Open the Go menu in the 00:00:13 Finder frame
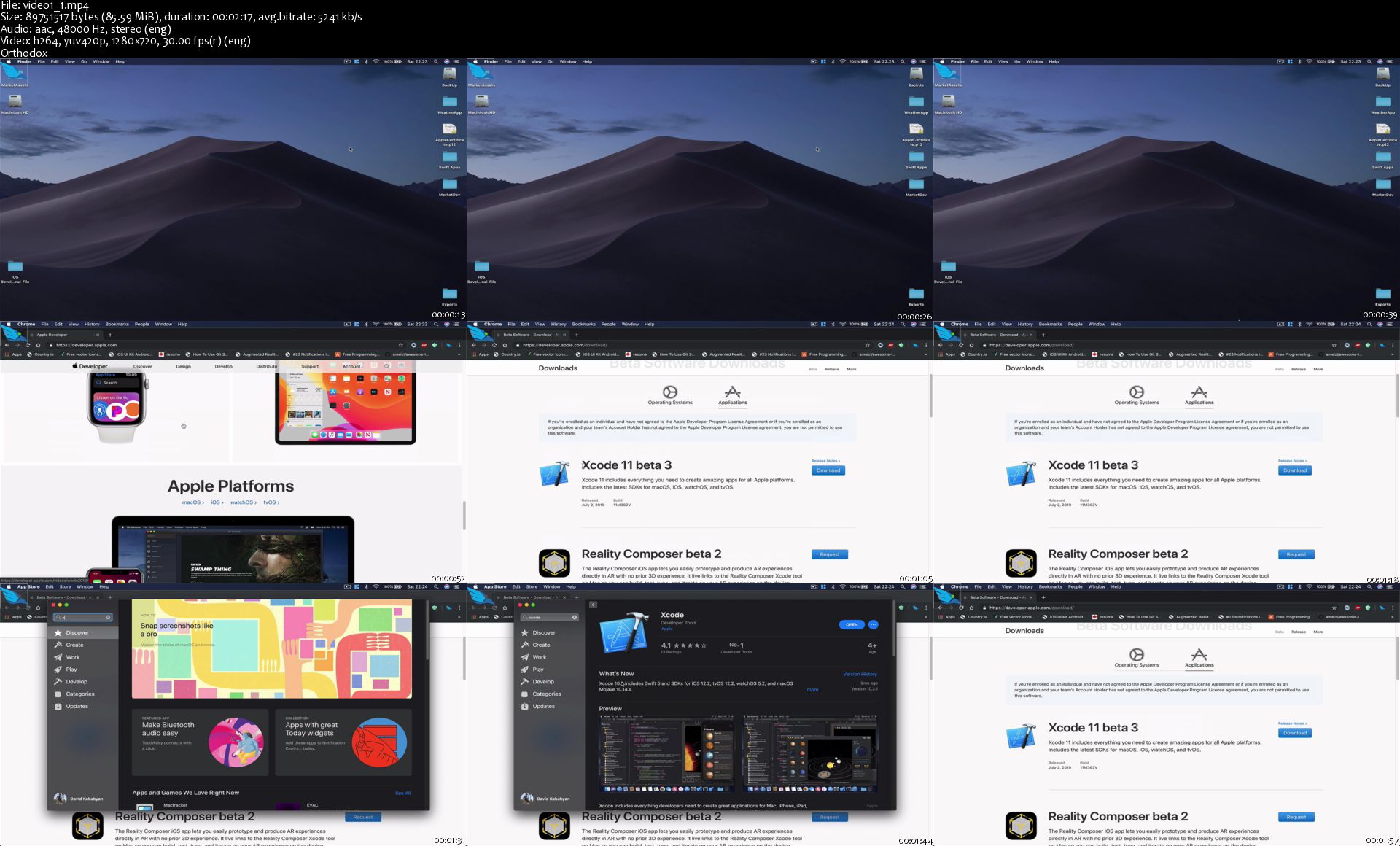The image size is (1400, 846). (x=84, y=61)
